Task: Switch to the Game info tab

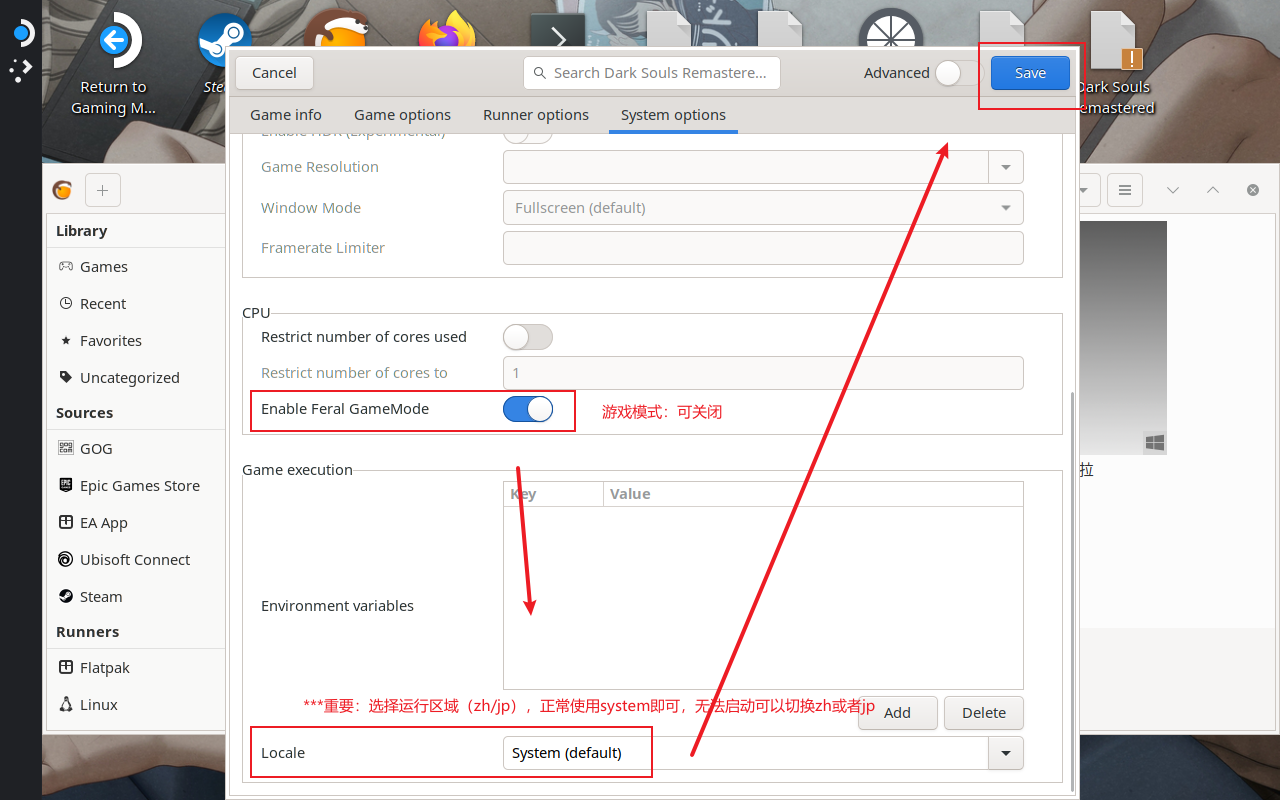Action: point(286,115)
